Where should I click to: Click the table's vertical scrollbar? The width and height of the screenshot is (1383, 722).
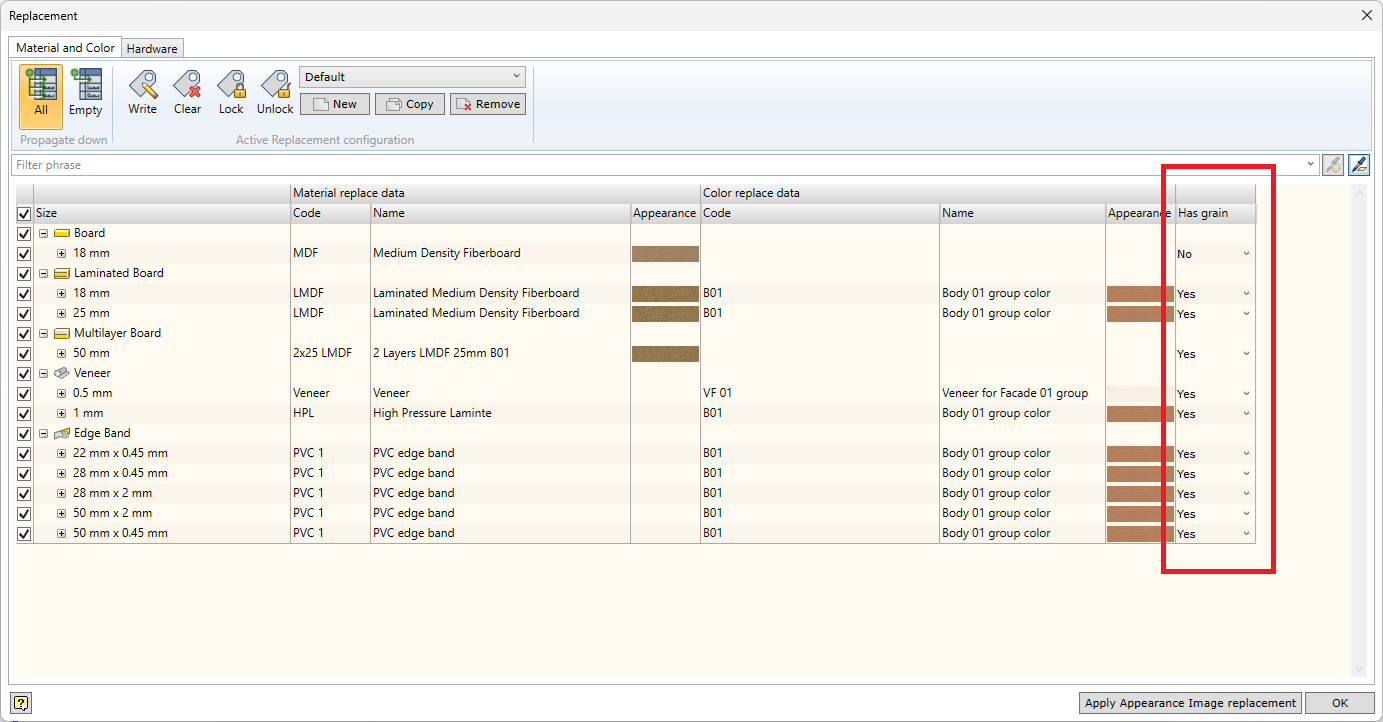[x=1358, y=430]
